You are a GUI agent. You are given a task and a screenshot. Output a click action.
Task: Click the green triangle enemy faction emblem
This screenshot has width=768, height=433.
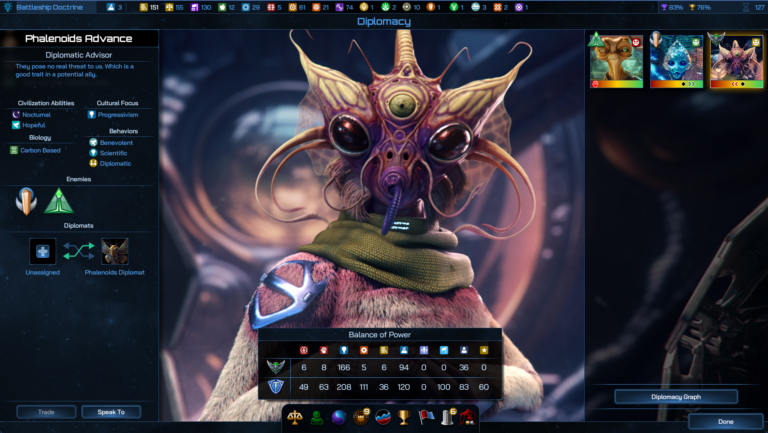[x=59, y=203]
